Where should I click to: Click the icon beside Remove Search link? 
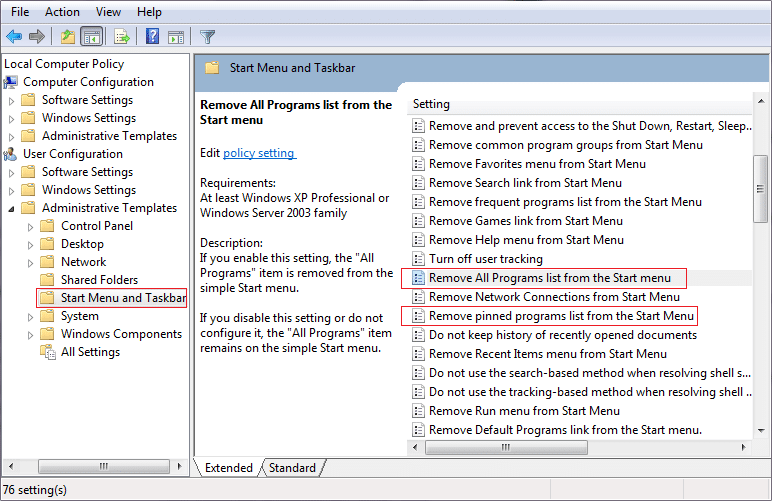point(418,183)
